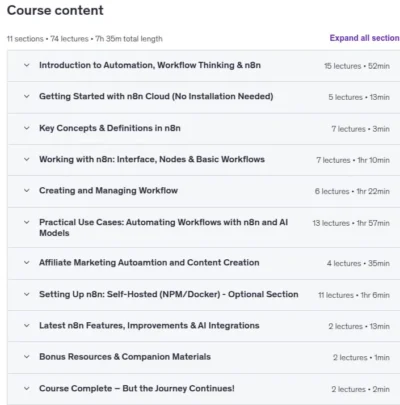Open Practical Use Cases section title
Image resolution: width=400 pixels, height=405 pixels.
point(164,228)
